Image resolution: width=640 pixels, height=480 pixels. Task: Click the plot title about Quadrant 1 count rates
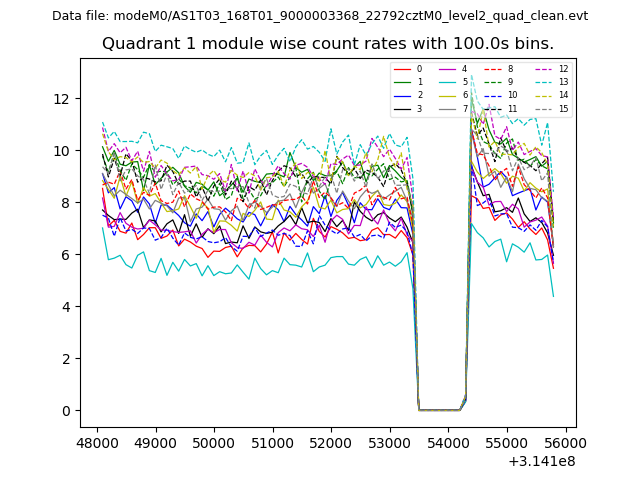(327, 44)
